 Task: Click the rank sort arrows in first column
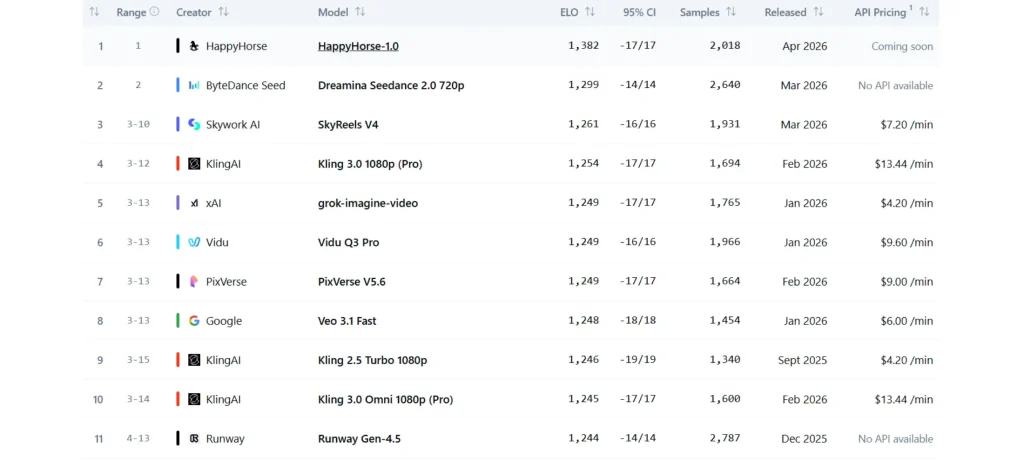[94, 12]
